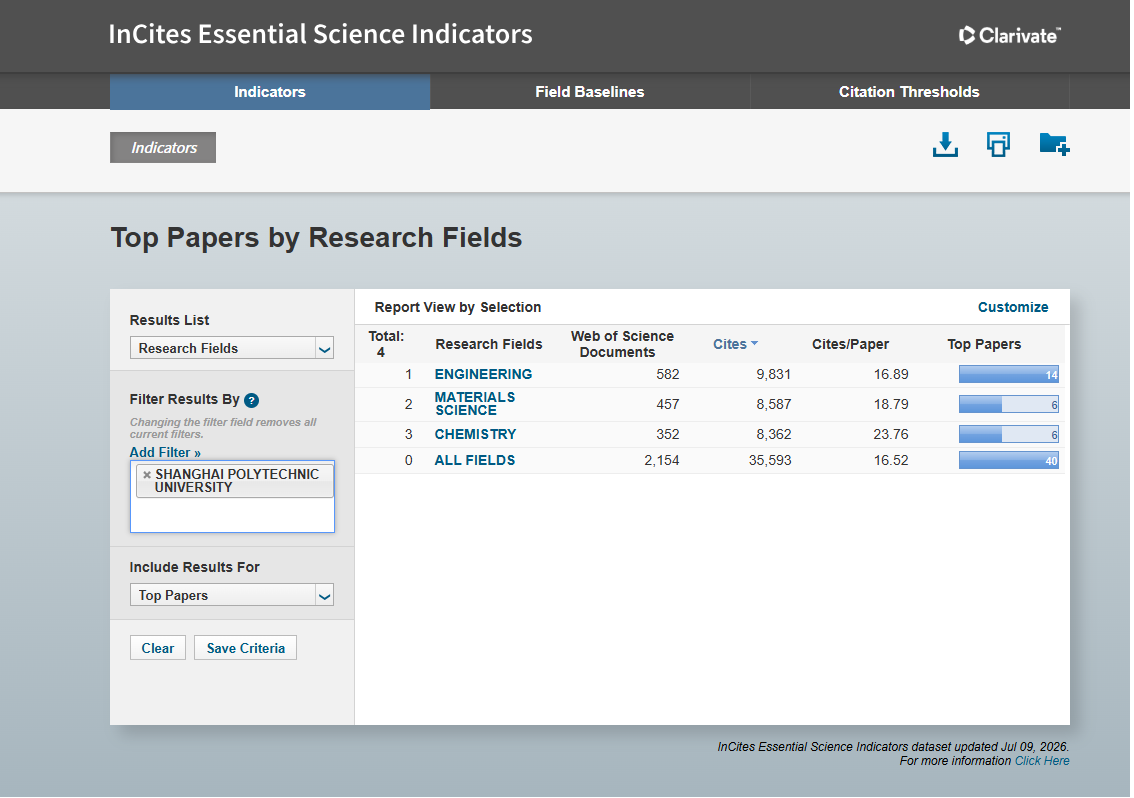Click the Chemistry top papers bar

[x=1009, y=434]
